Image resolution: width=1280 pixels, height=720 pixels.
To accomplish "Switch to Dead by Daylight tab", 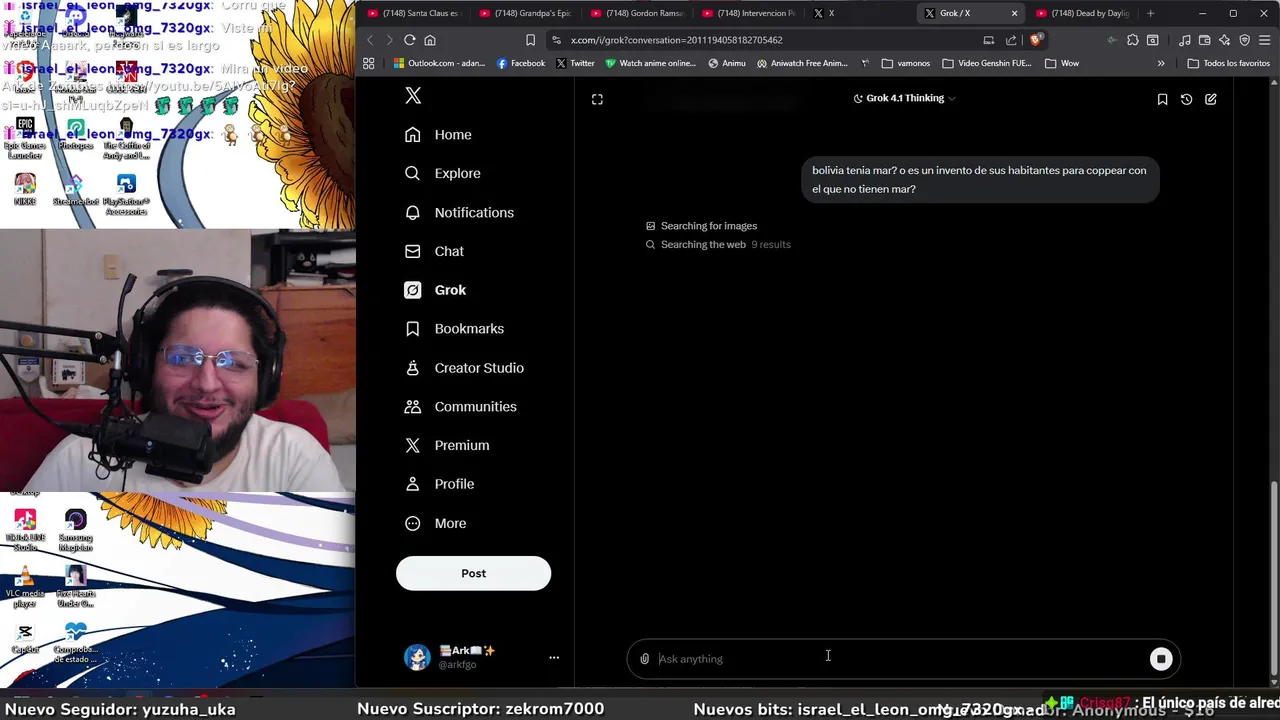I will point(1082,13).
